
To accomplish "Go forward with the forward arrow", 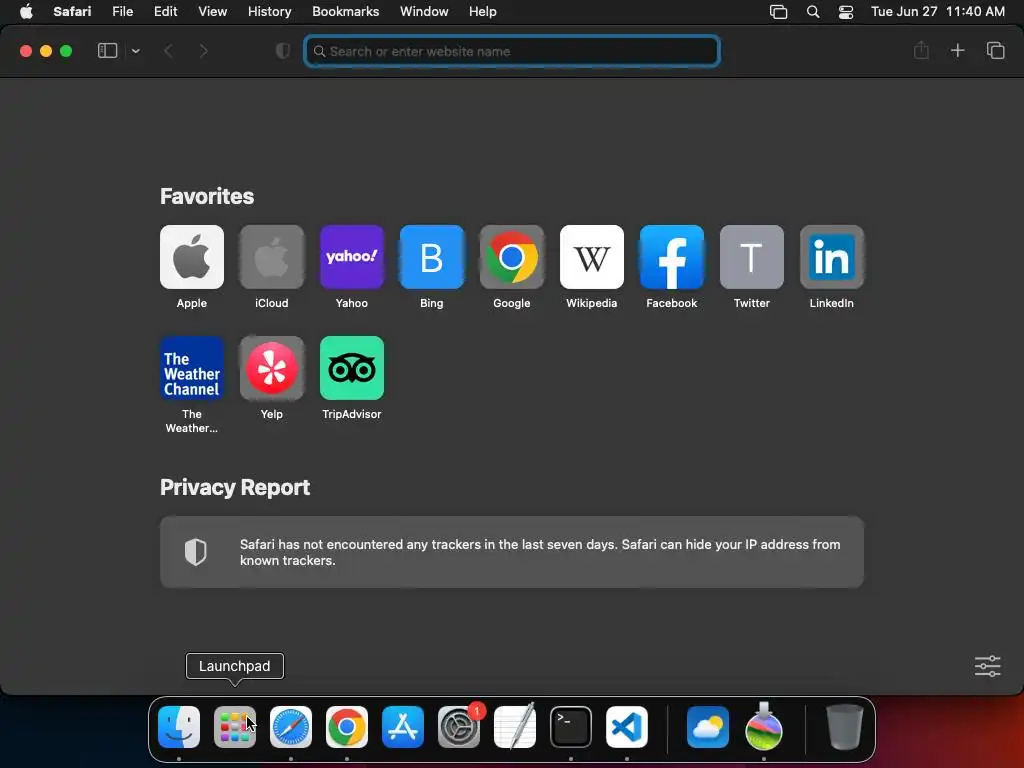I will click(203, 51).
